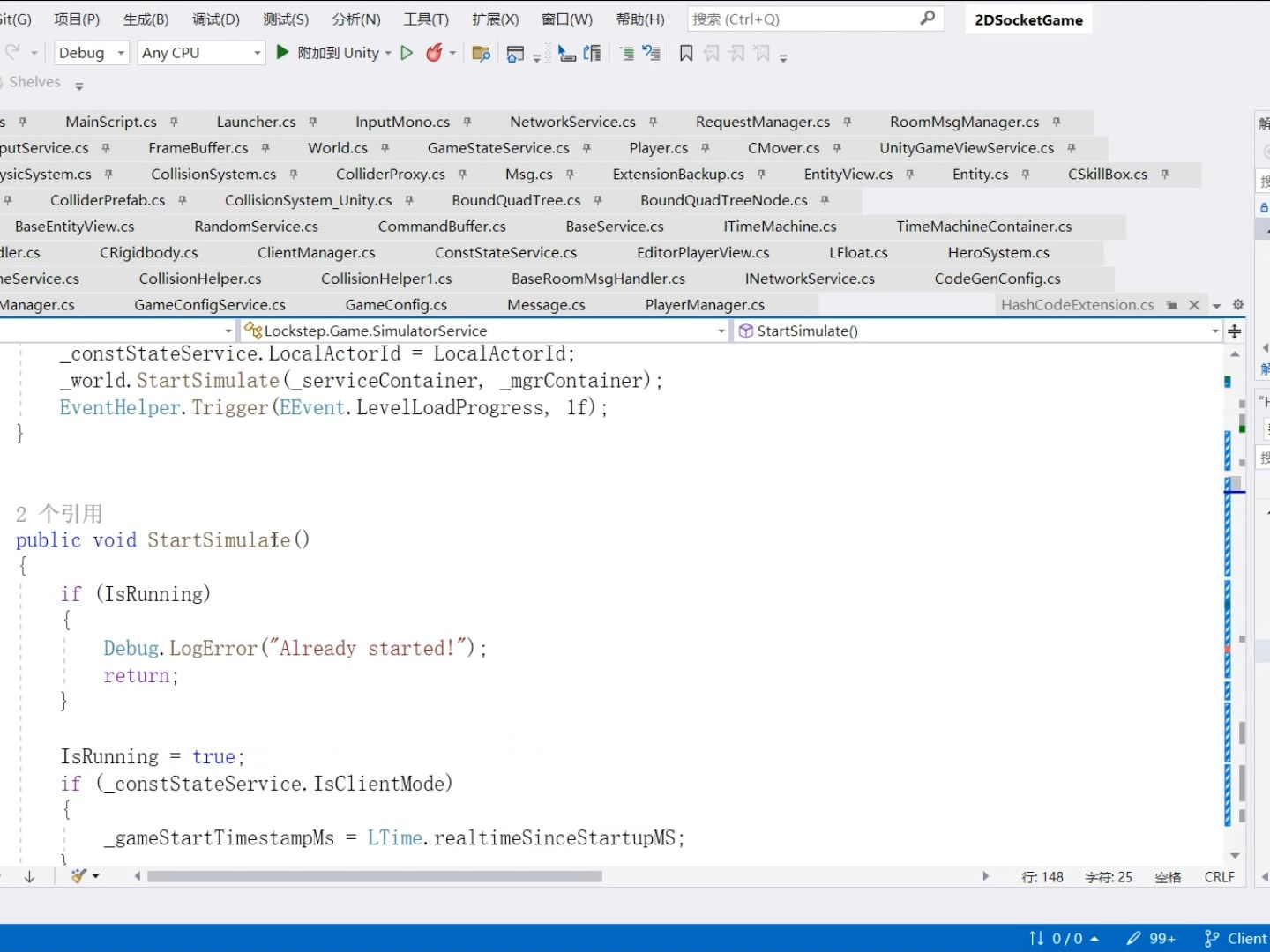Click the 2DSocketGame solution name button
The width and height of the screenshot is (1270, 952).
[1028, 19]
